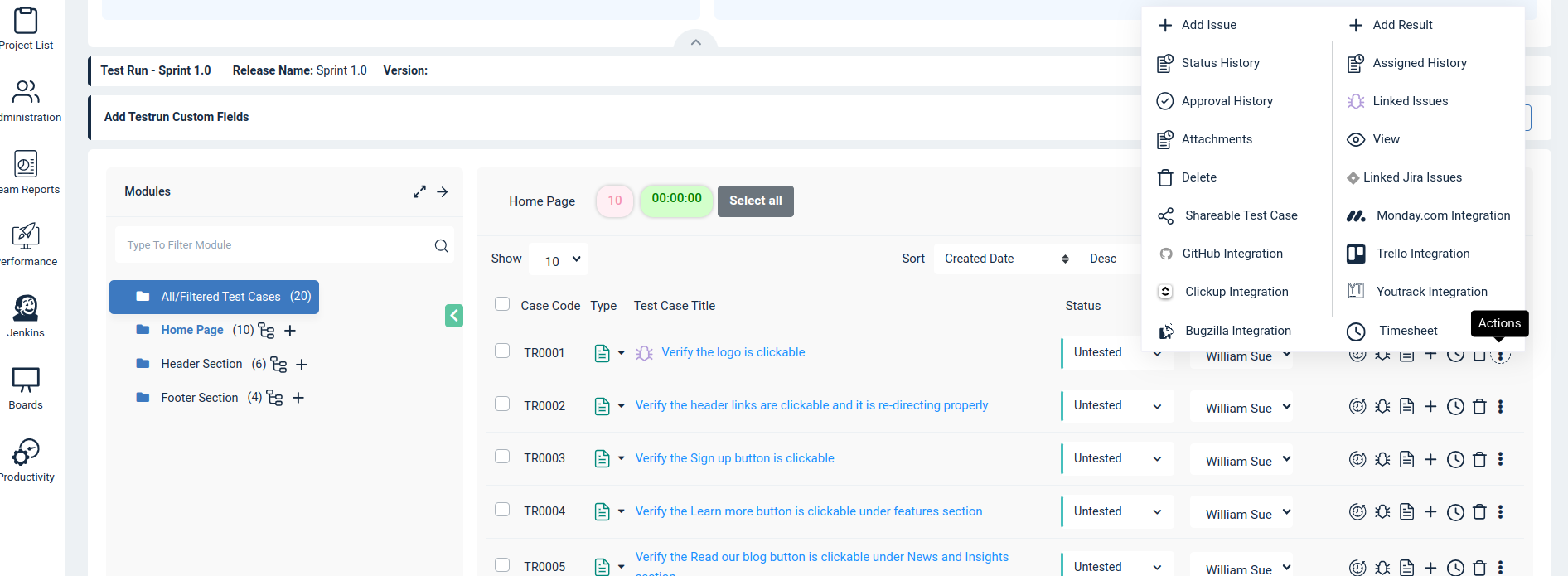This screenshot has width=1568, height=576.
Task: Click the bug icon in TR0002 row
Action: click(x=1382, y=407)
